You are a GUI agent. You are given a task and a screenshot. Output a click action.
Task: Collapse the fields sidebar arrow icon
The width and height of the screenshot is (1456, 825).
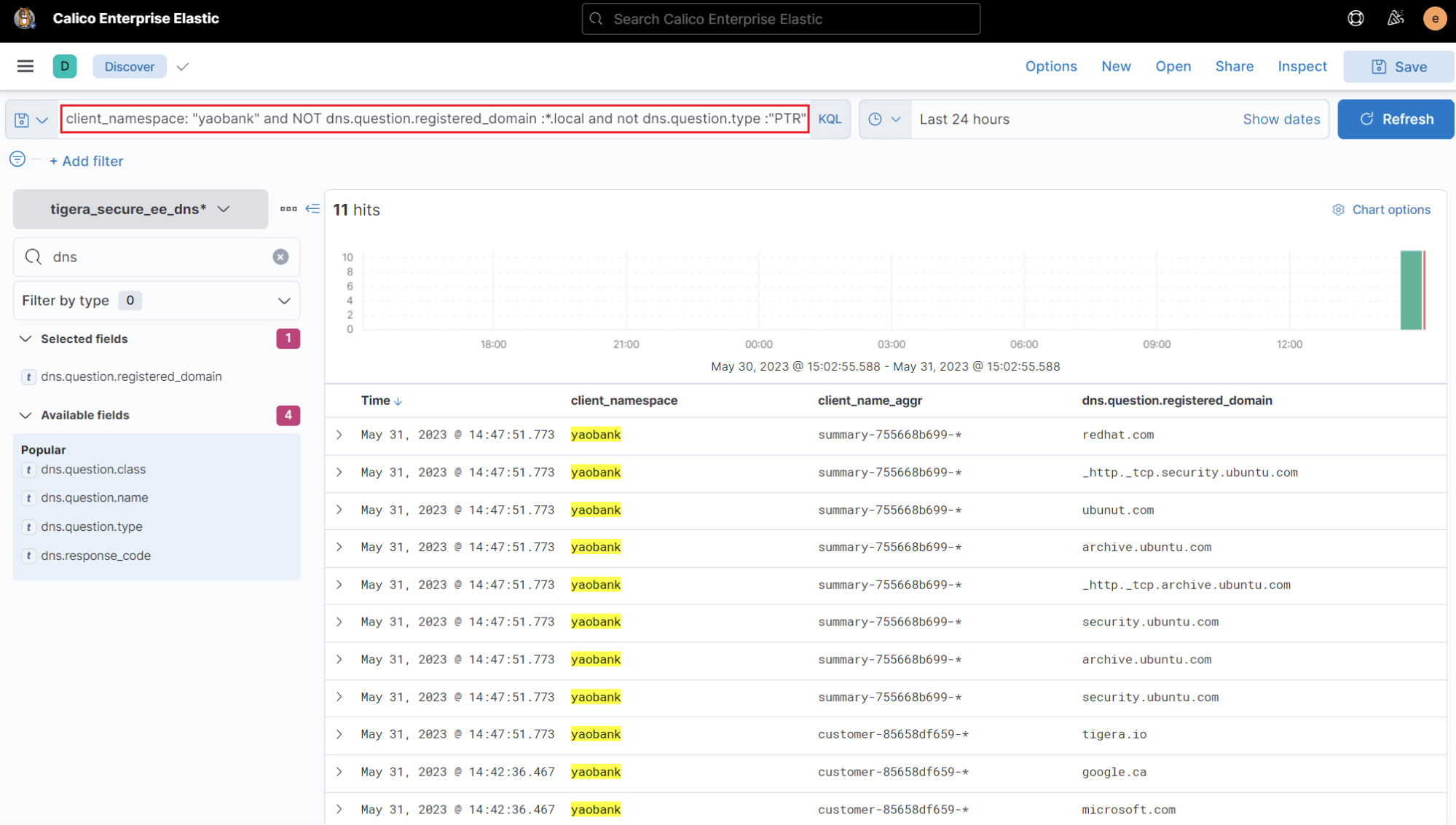(312, 209)
